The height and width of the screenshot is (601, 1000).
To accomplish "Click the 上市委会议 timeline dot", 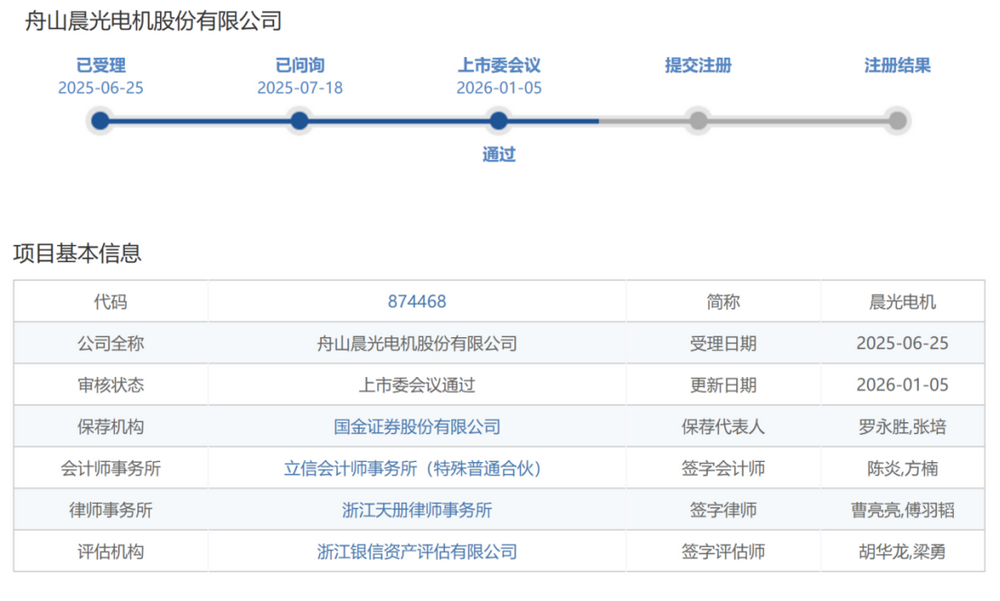I will tap(498, 121).
